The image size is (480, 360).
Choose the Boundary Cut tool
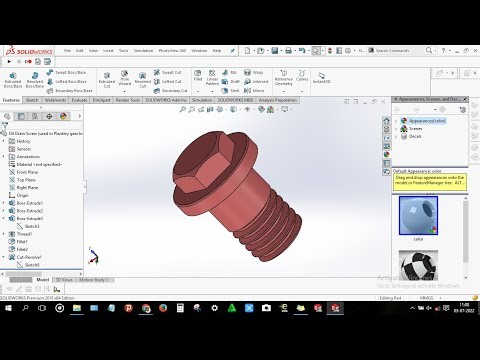pyautogui.click(x=171, y=91)
